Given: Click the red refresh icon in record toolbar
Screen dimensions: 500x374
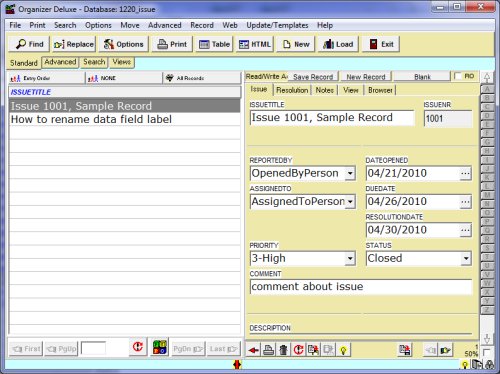Looking at the screenshot, I should [x=298, y=350].
